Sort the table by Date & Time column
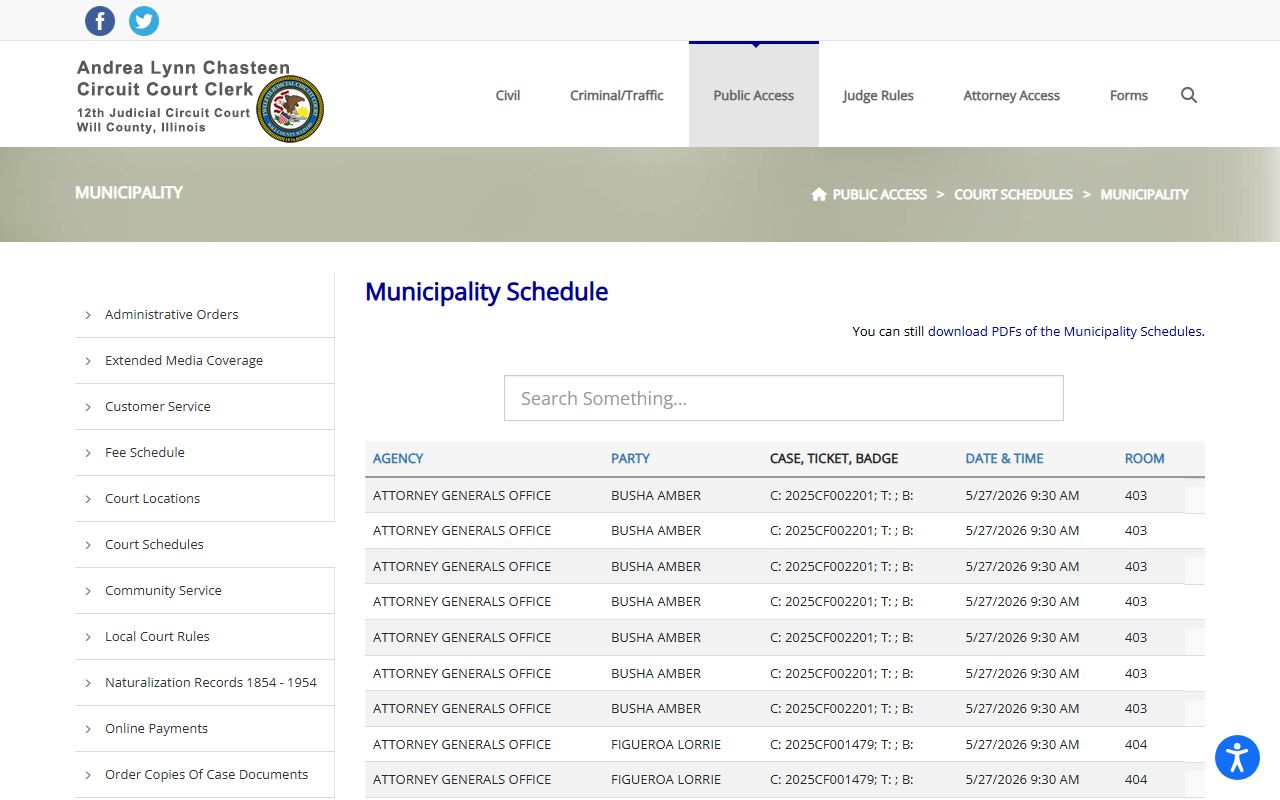Image resolution: width=1280 pixels, height=800 pixels. (1004, 458)
